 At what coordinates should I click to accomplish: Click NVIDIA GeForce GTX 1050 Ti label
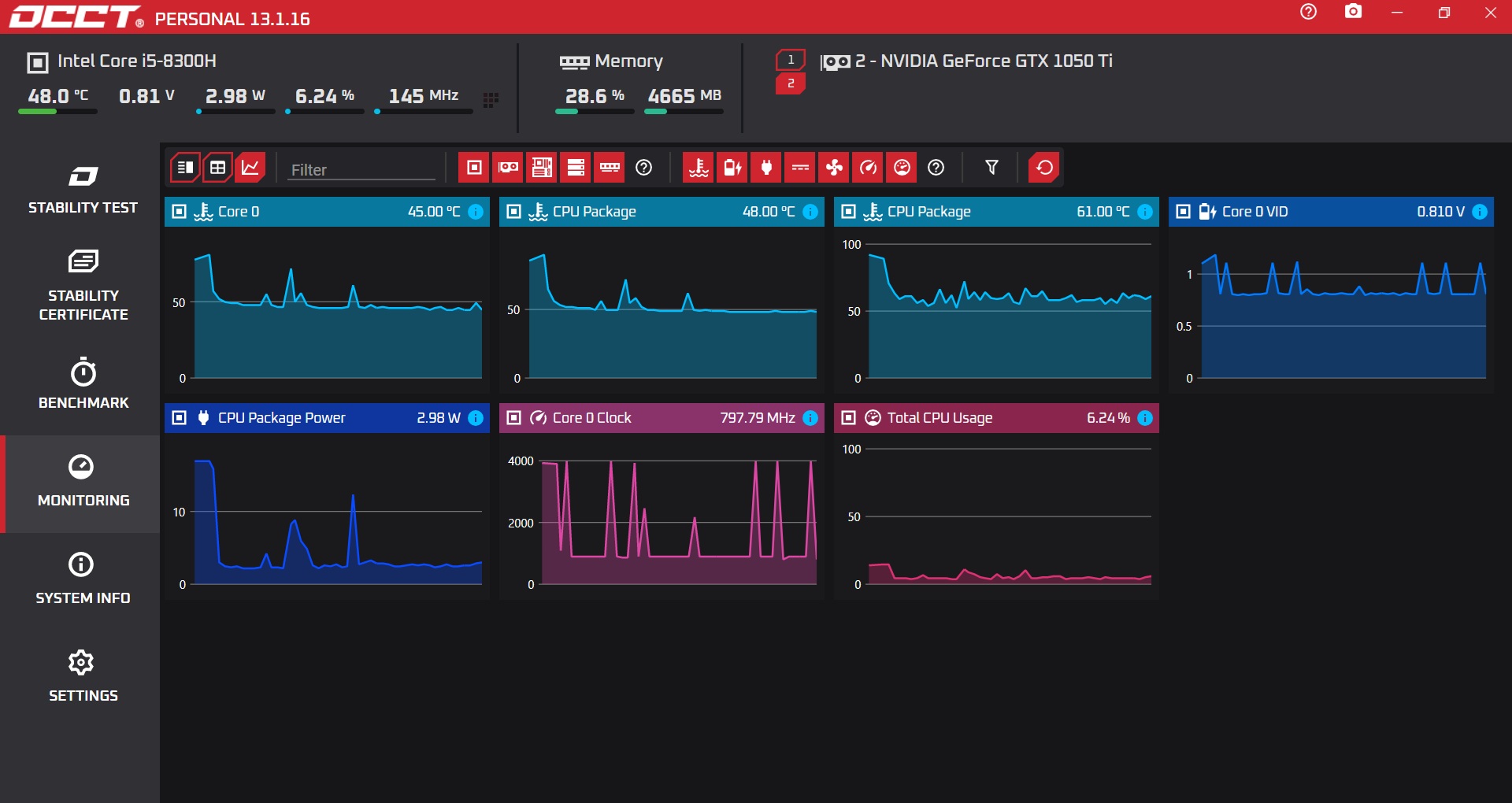(x=984, y=61)
